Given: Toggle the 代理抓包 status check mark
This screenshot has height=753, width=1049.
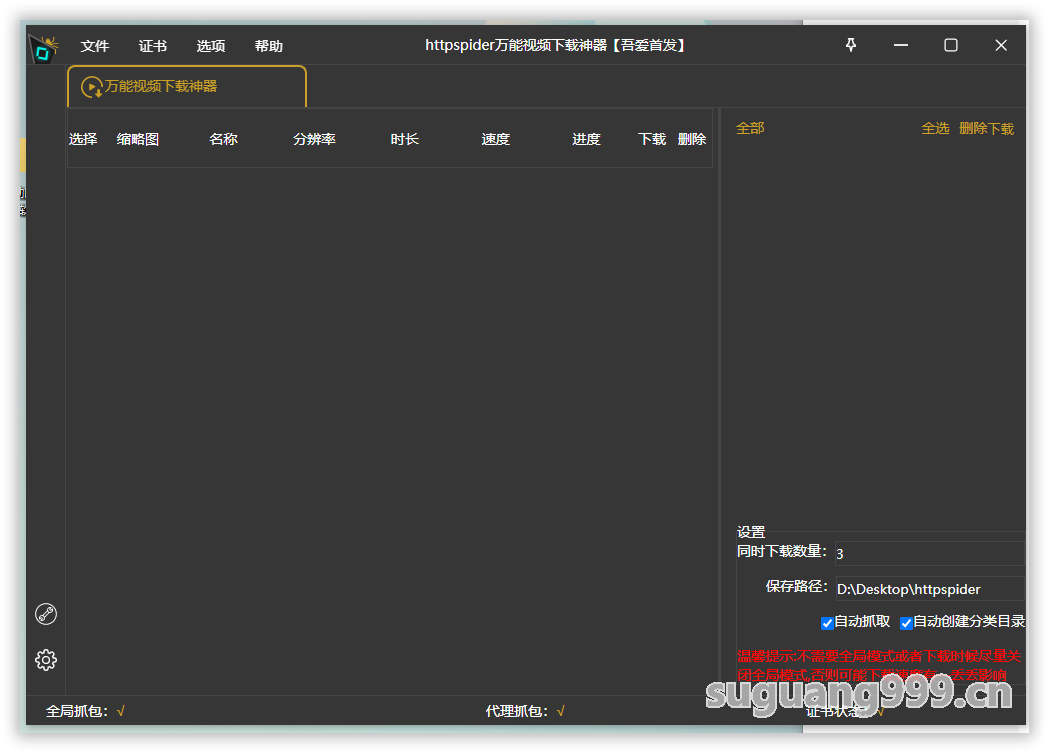Looking at the screenshot, I should (x=560, y=711).
